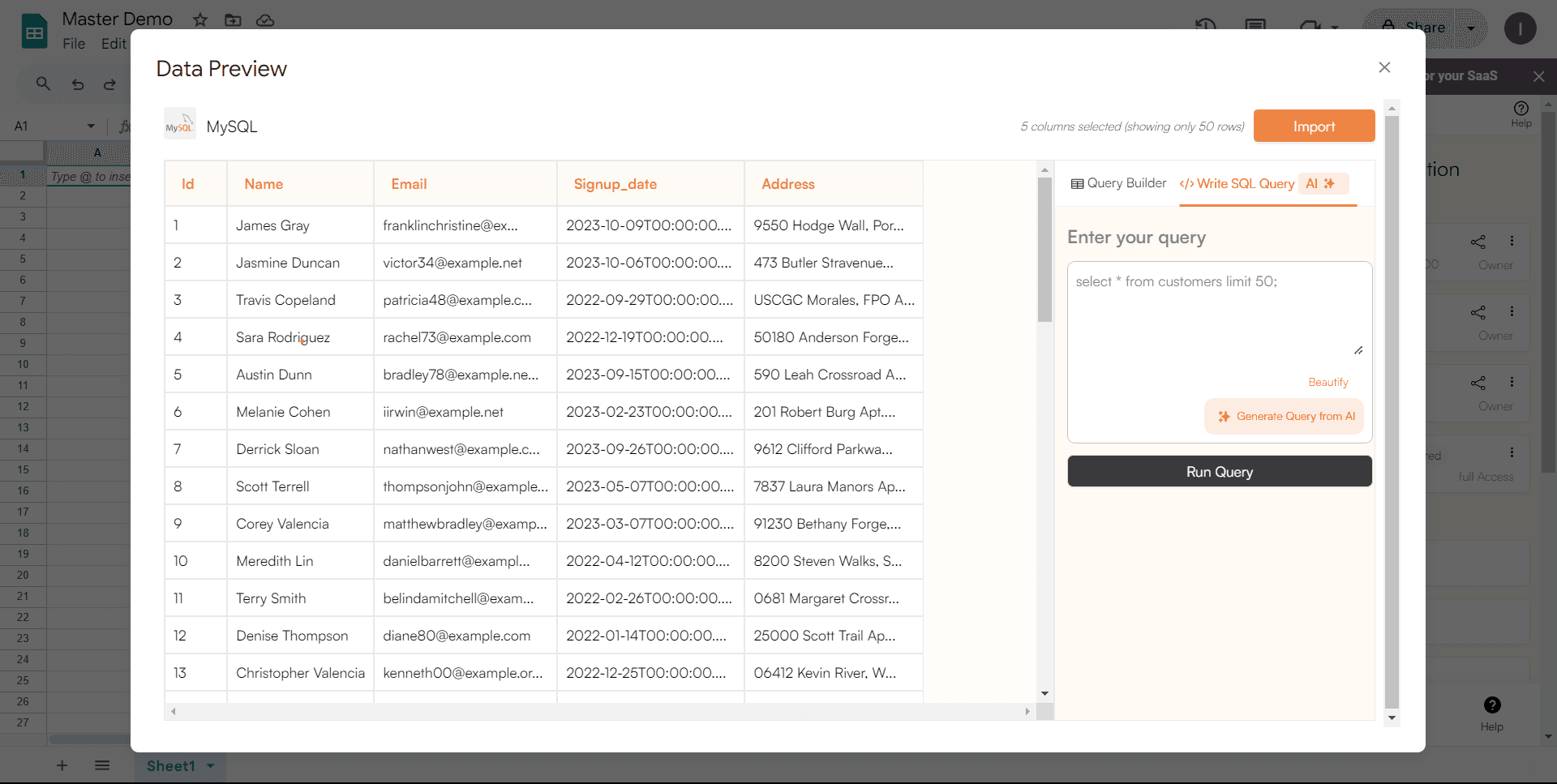Click the Travis Copeland name cell
The image size is (1557, 784).
point(300,300)
